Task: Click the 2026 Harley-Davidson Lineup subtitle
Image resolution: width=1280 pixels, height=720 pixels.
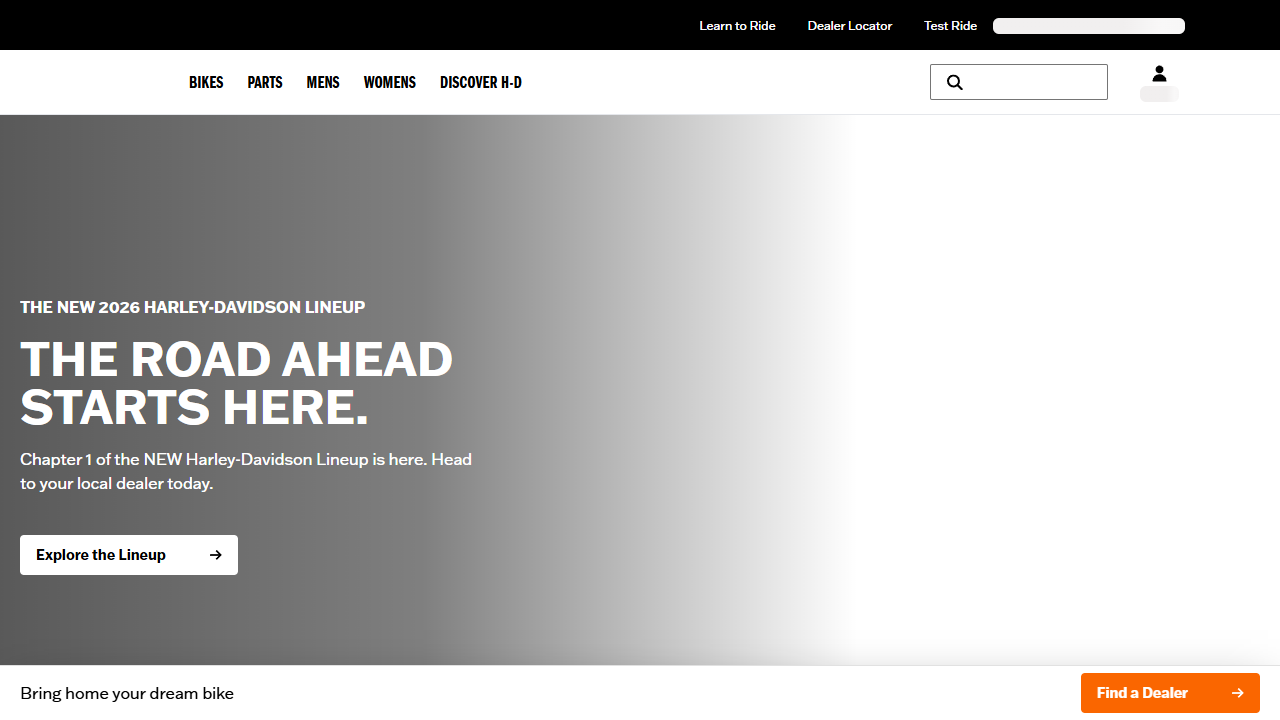Action: pos(192,307)
